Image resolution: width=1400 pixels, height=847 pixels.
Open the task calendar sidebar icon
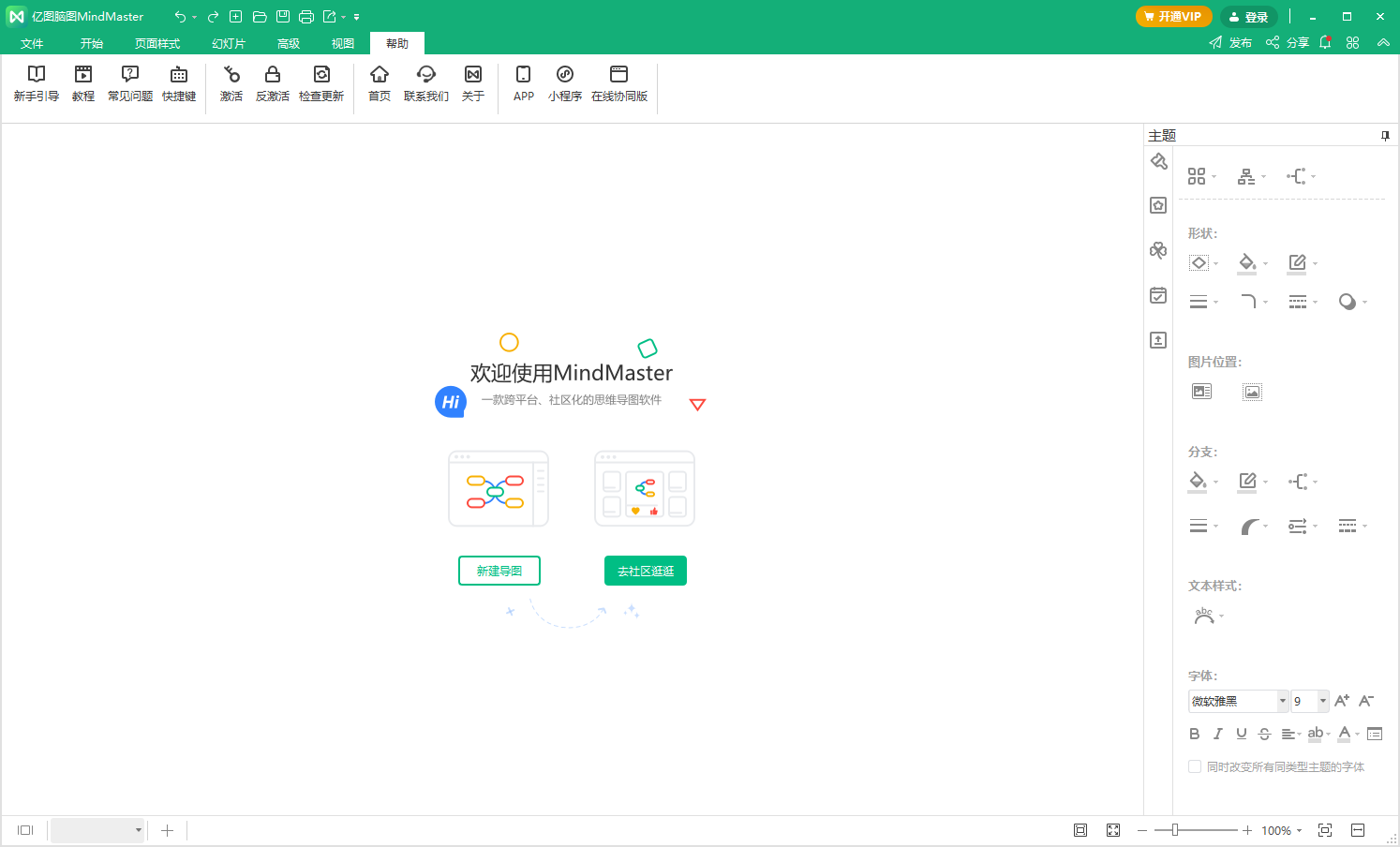coord(1158,295)
